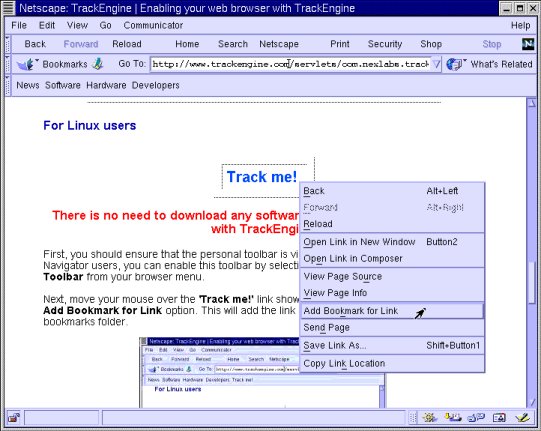The height and width of the screenshot is (431, 541).
Task: Open Composer from the component bar
Action: [x=523, y=418]
